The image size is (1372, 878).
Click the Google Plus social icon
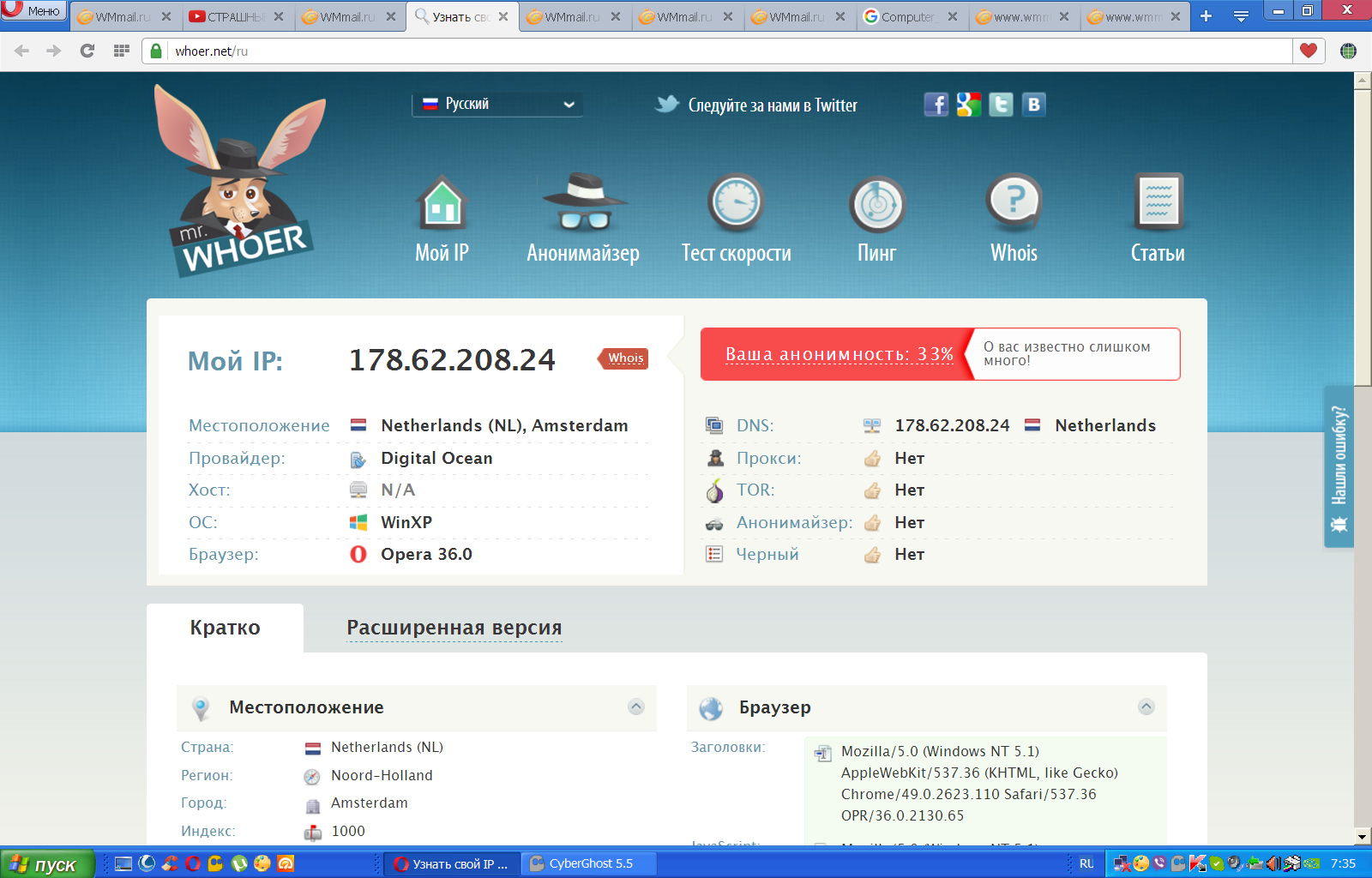(x=969, y=105)
